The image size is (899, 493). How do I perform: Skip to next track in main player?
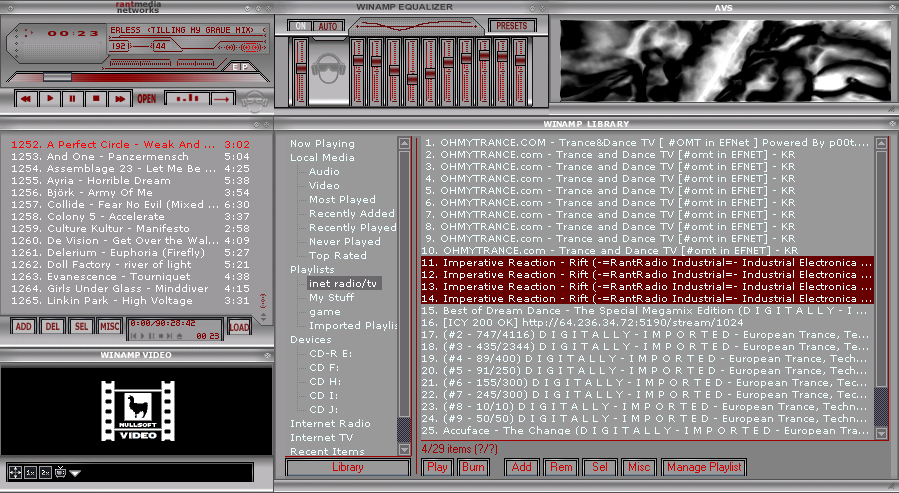pos(119,99)
